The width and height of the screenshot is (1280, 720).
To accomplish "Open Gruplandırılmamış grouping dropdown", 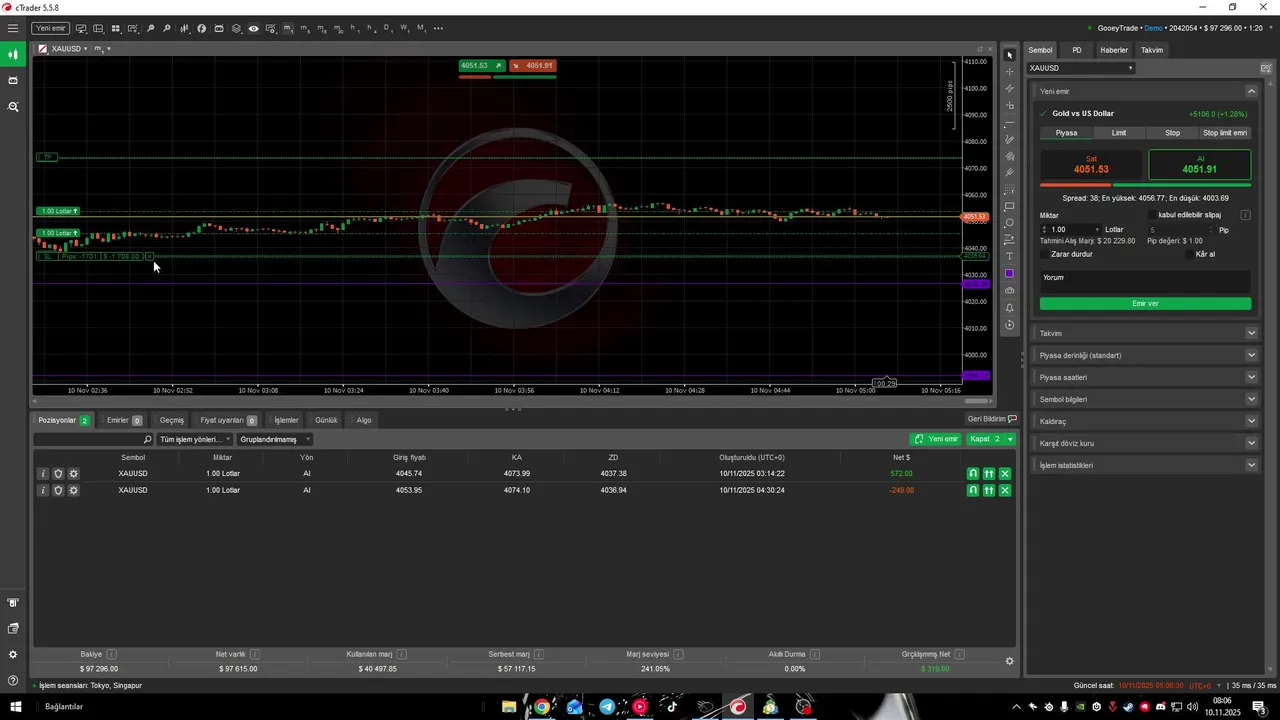I will (274, 439).
